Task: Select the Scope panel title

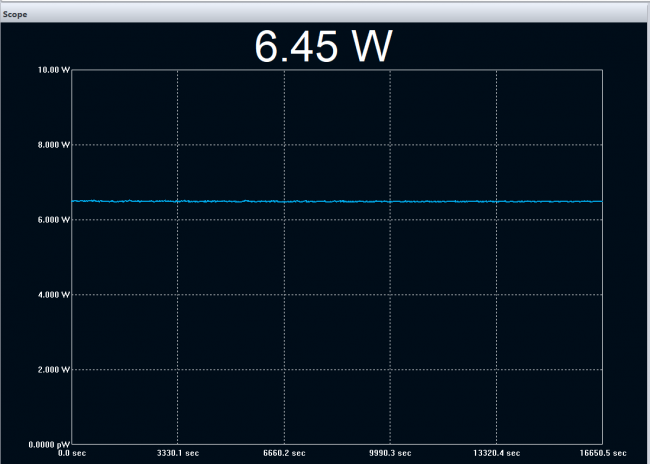Action: coord(15,14)
